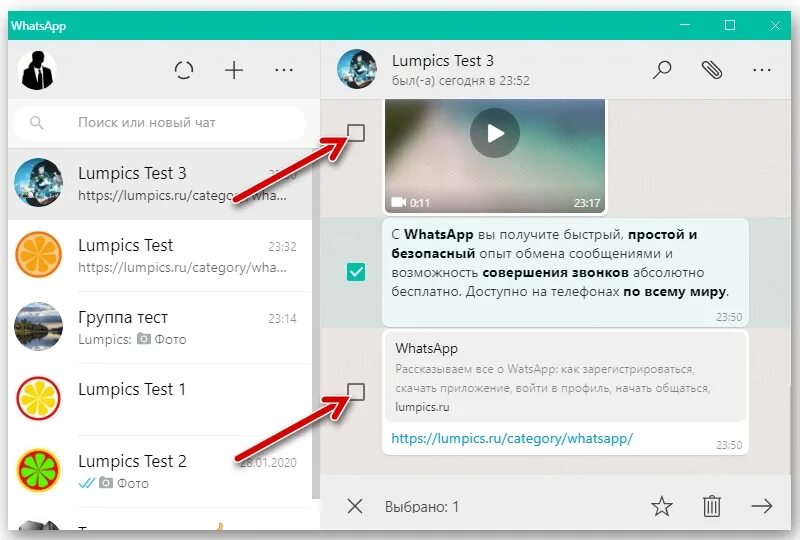Screen dimensions: 800x540
Task: Open the Lumpics Test 1 chat
Action: tap(160, 399)
